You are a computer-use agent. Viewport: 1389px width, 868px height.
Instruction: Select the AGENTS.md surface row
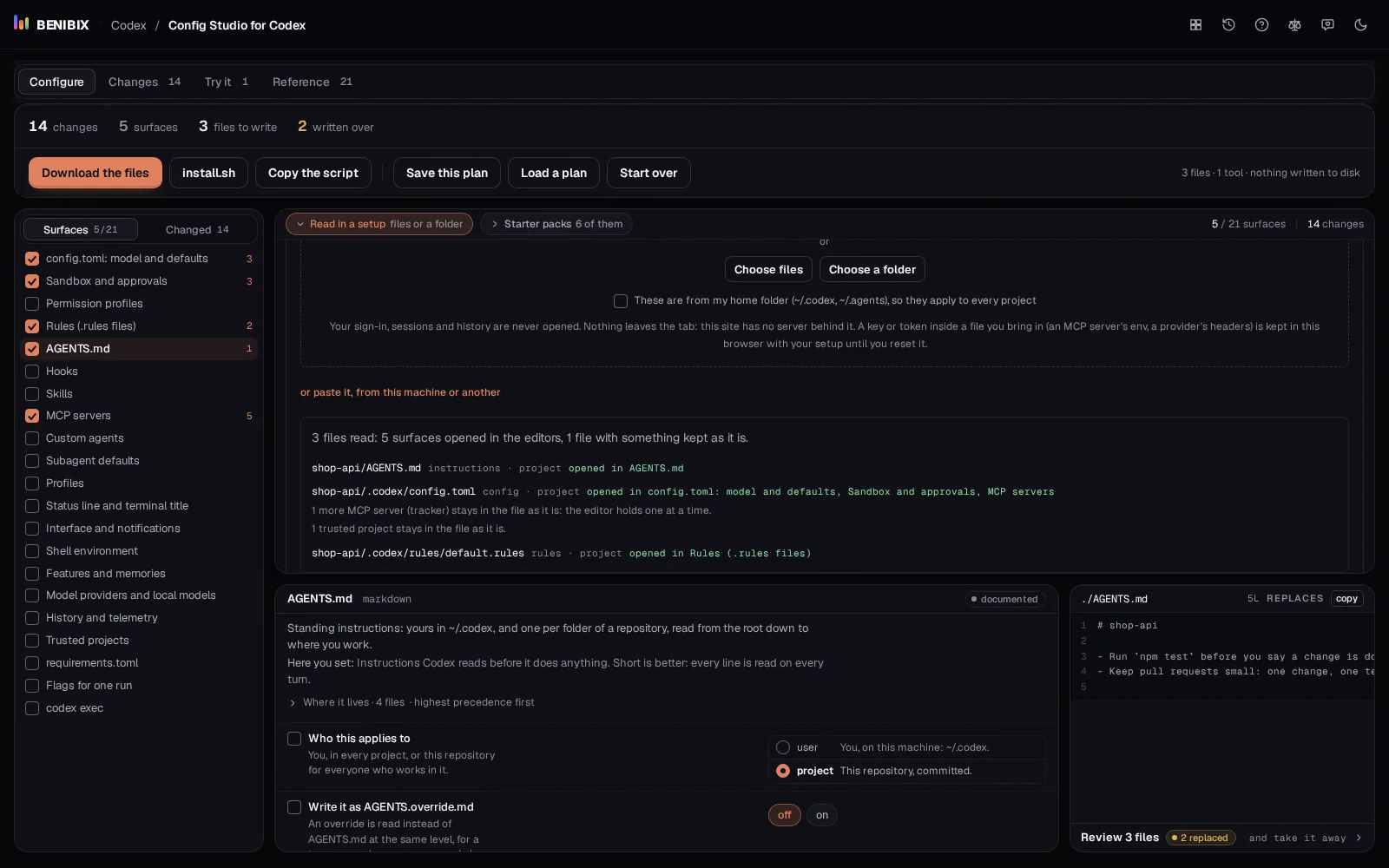coord(140,349)
